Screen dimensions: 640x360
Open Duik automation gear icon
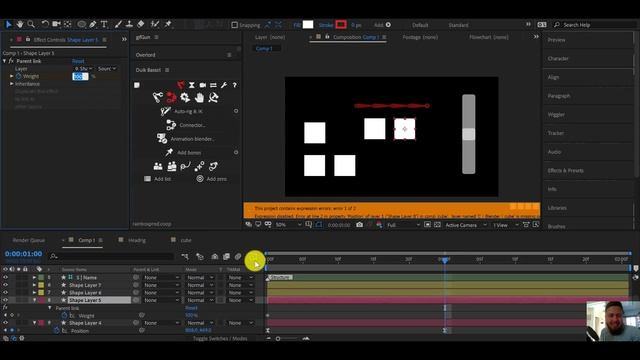tap(185, 97)
